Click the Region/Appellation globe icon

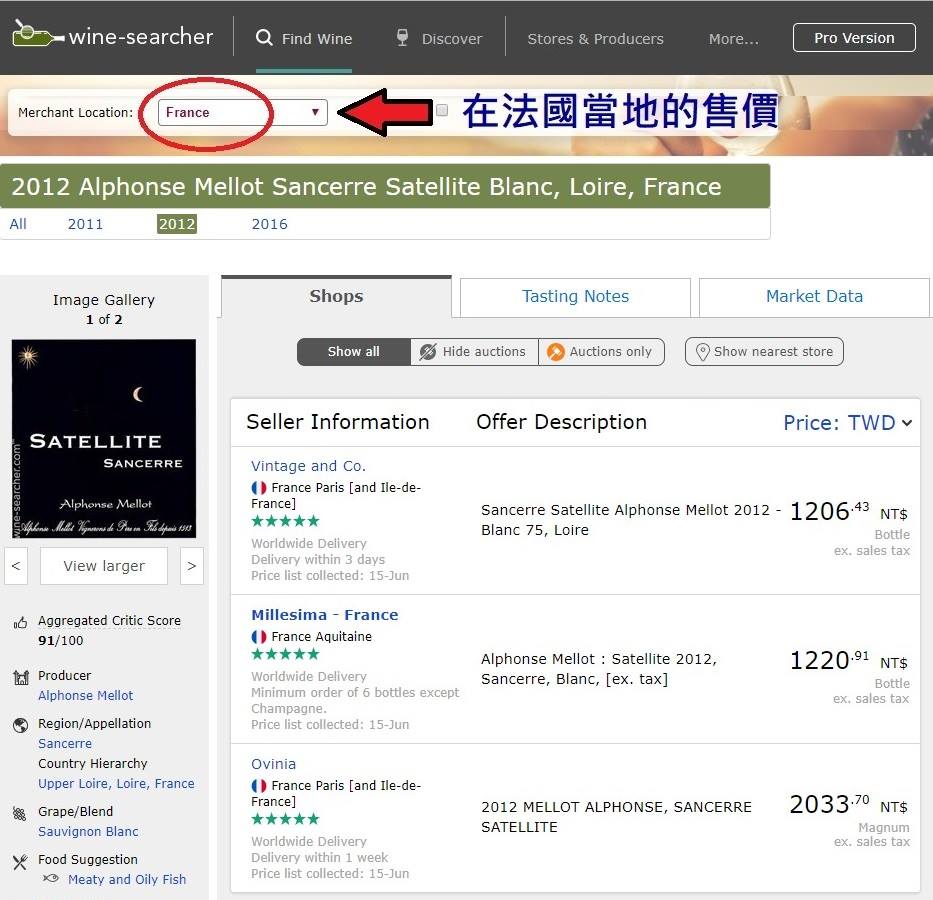(21, 725)
